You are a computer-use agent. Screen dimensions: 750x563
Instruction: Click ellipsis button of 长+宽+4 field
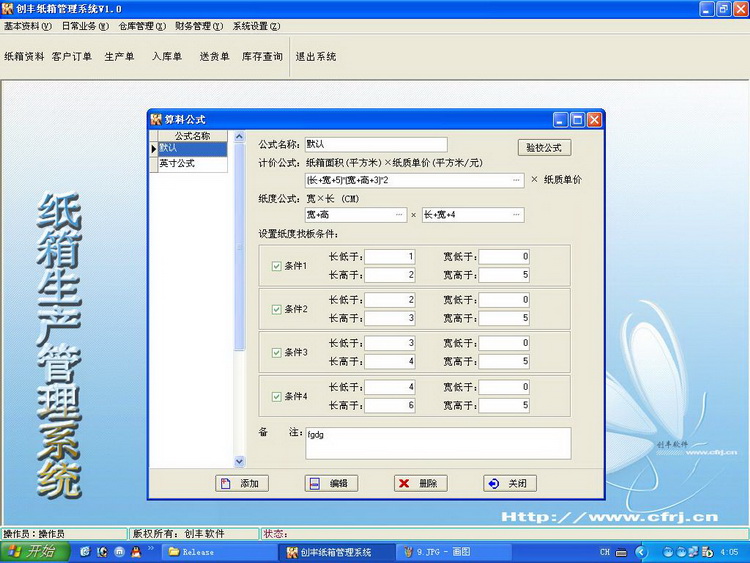(516, 215)
